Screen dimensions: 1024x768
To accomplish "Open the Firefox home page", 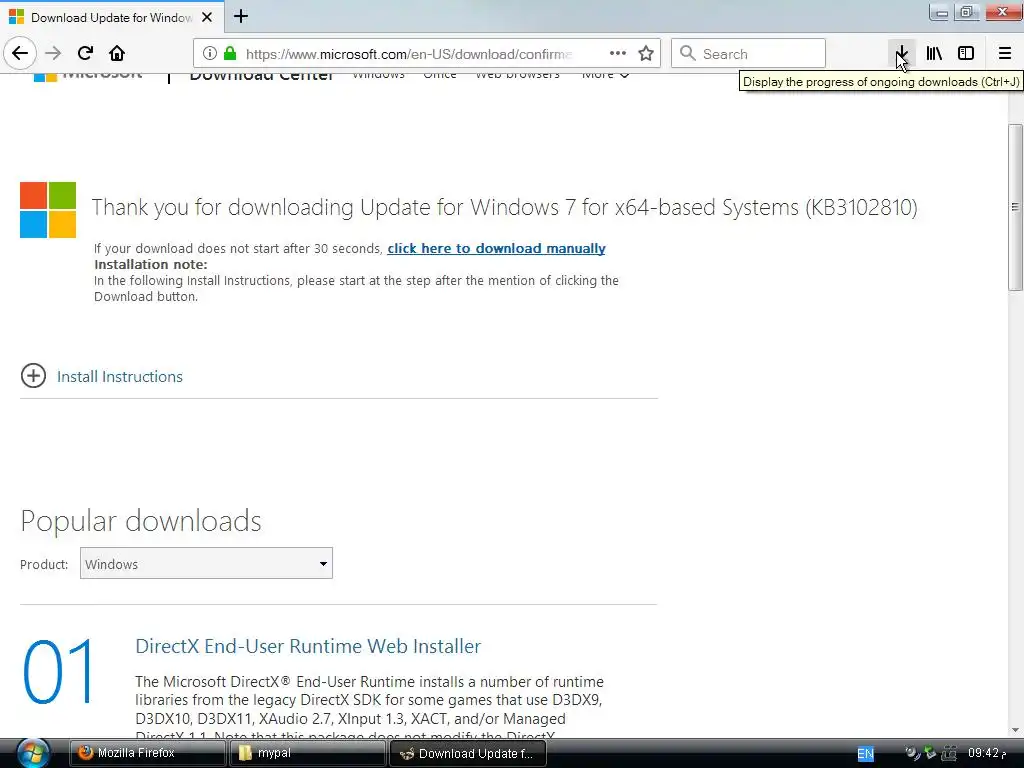I will tap(117, 54).
